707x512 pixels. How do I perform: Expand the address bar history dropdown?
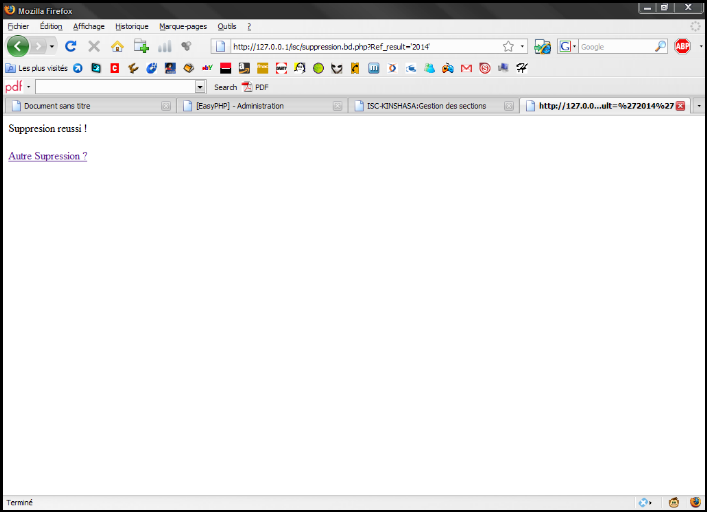coord(522,46)
